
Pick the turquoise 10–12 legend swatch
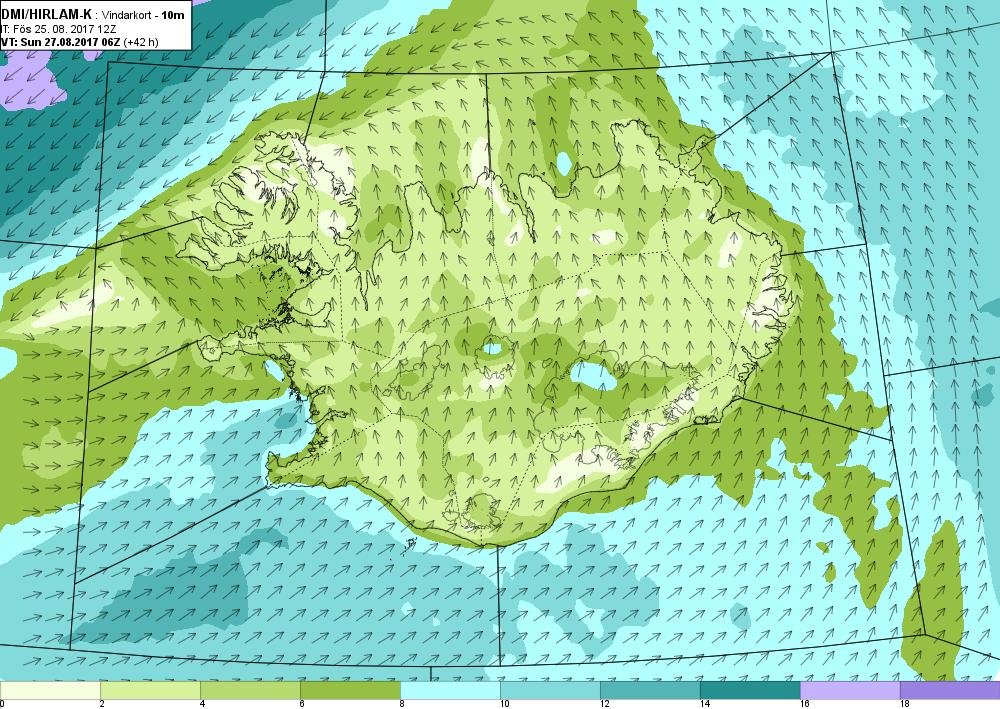point(550,690)
